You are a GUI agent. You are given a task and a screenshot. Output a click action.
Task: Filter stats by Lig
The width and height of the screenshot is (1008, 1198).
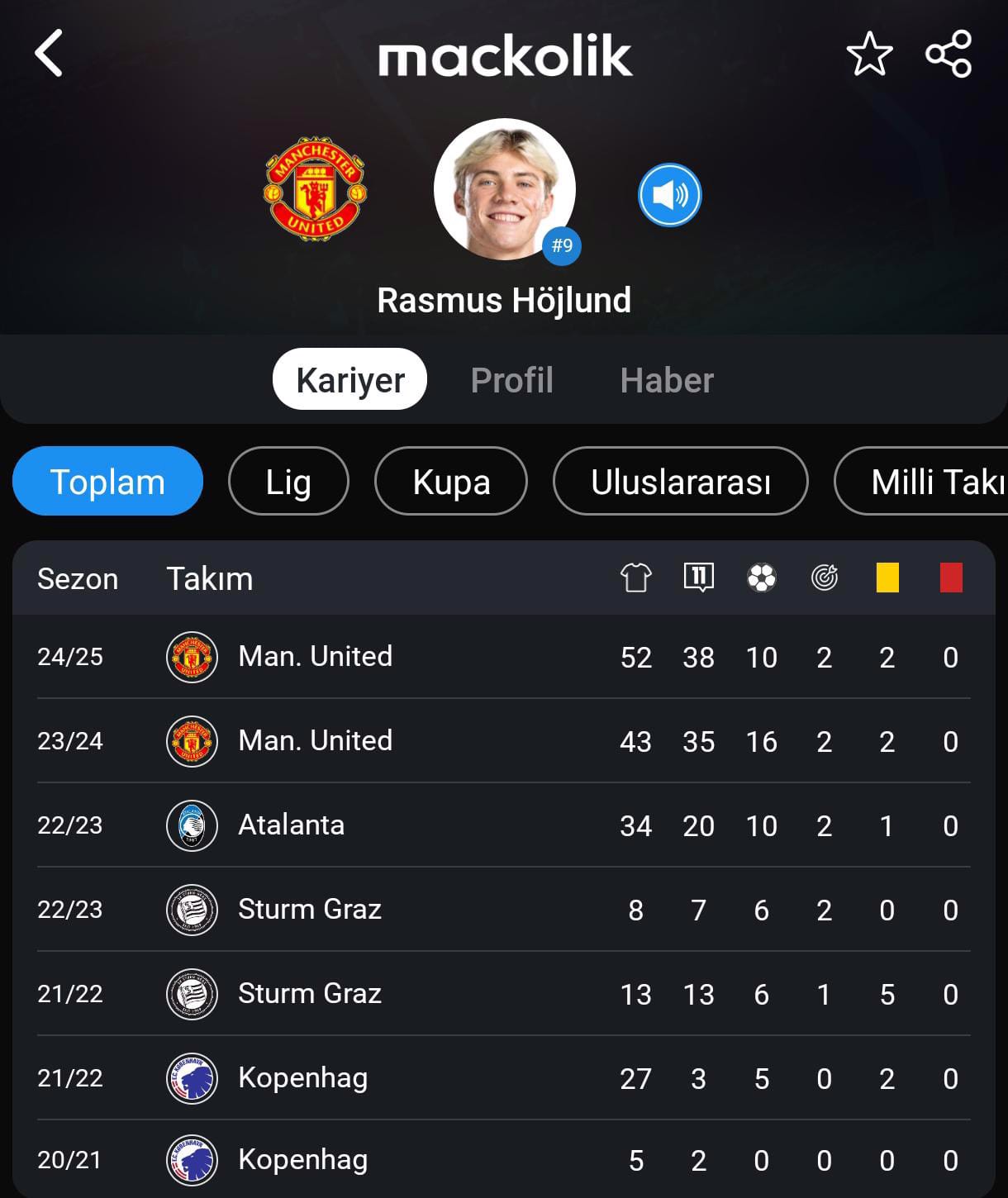tap(288, 482)
